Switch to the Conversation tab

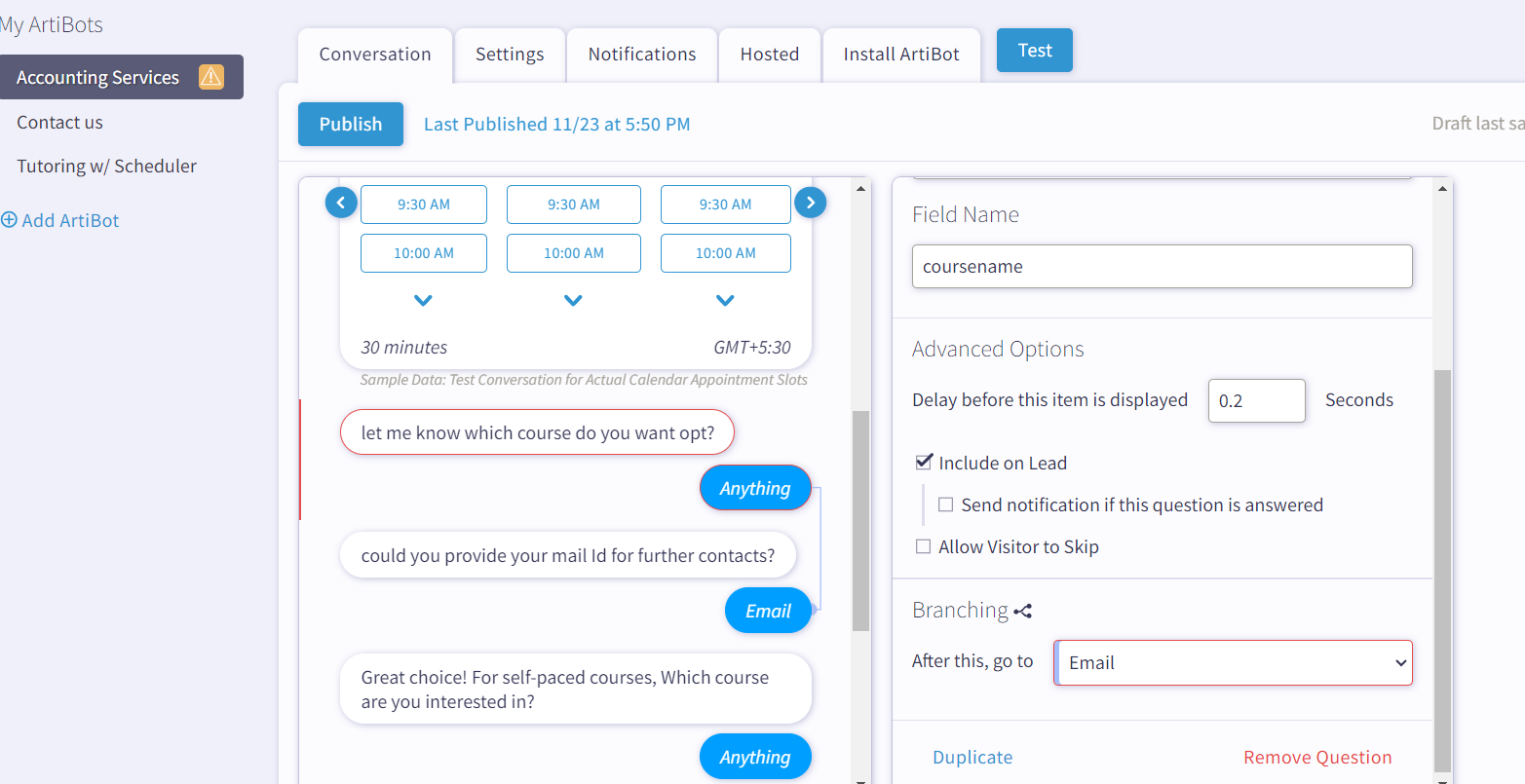click(x=375, y=55)
